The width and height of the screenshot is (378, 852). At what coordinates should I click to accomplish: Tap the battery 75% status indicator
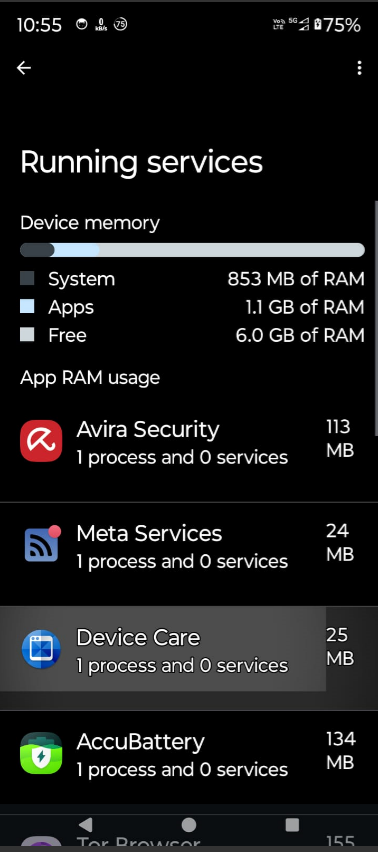[337, 24]
